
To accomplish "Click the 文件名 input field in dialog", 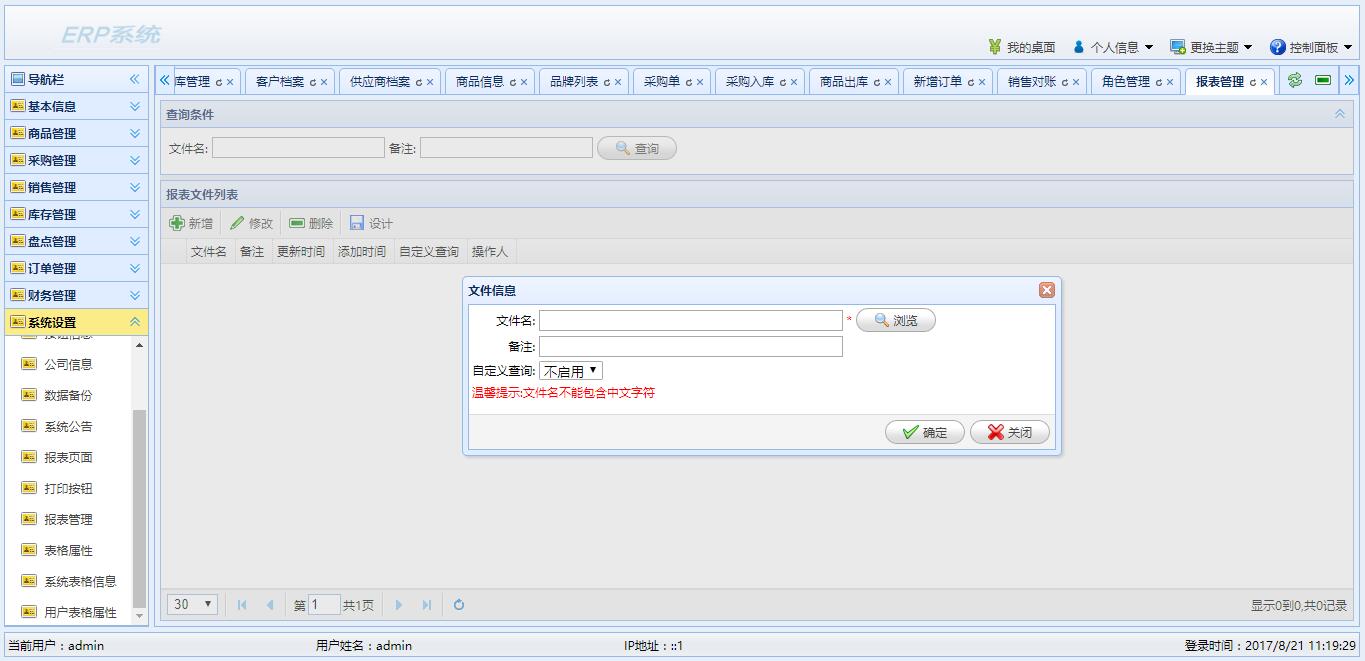I will 690,320.
